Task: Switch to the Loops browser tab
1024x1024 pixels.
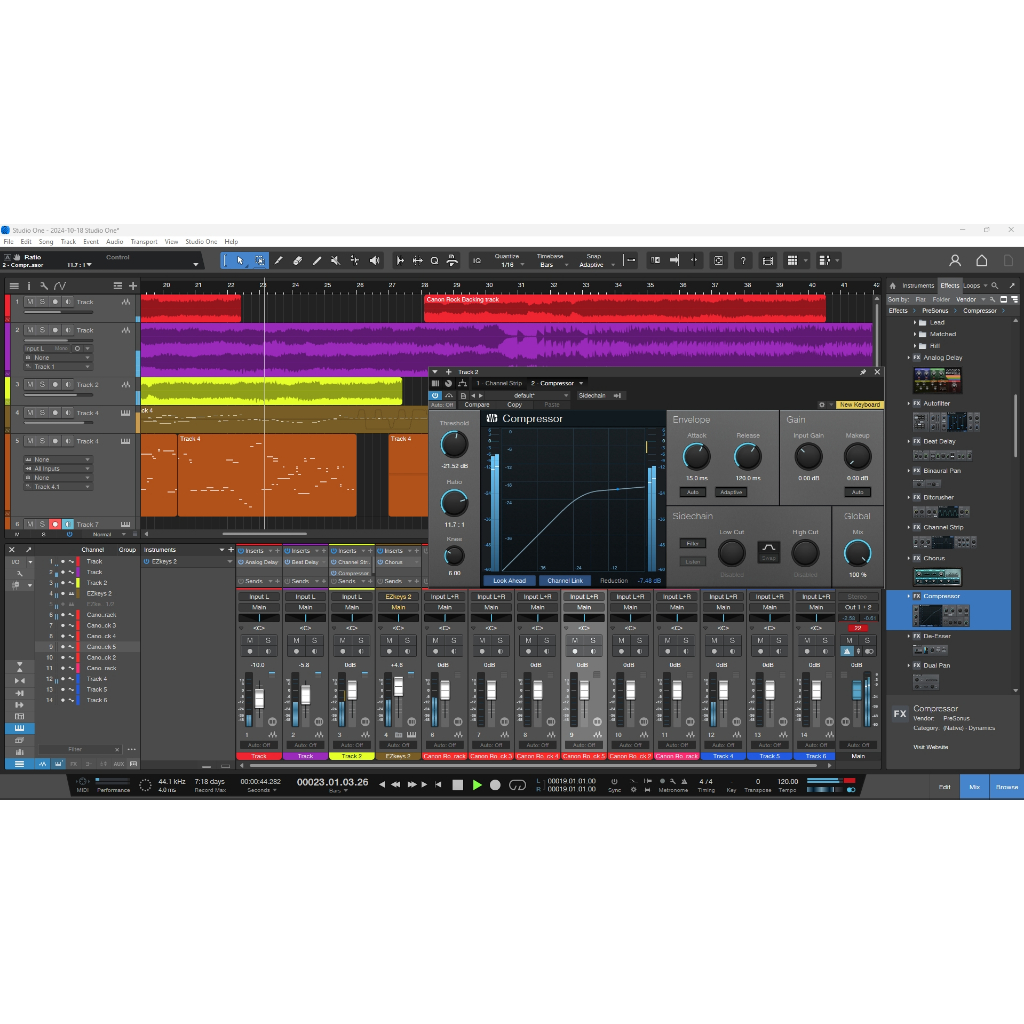Action: (972, 286)
